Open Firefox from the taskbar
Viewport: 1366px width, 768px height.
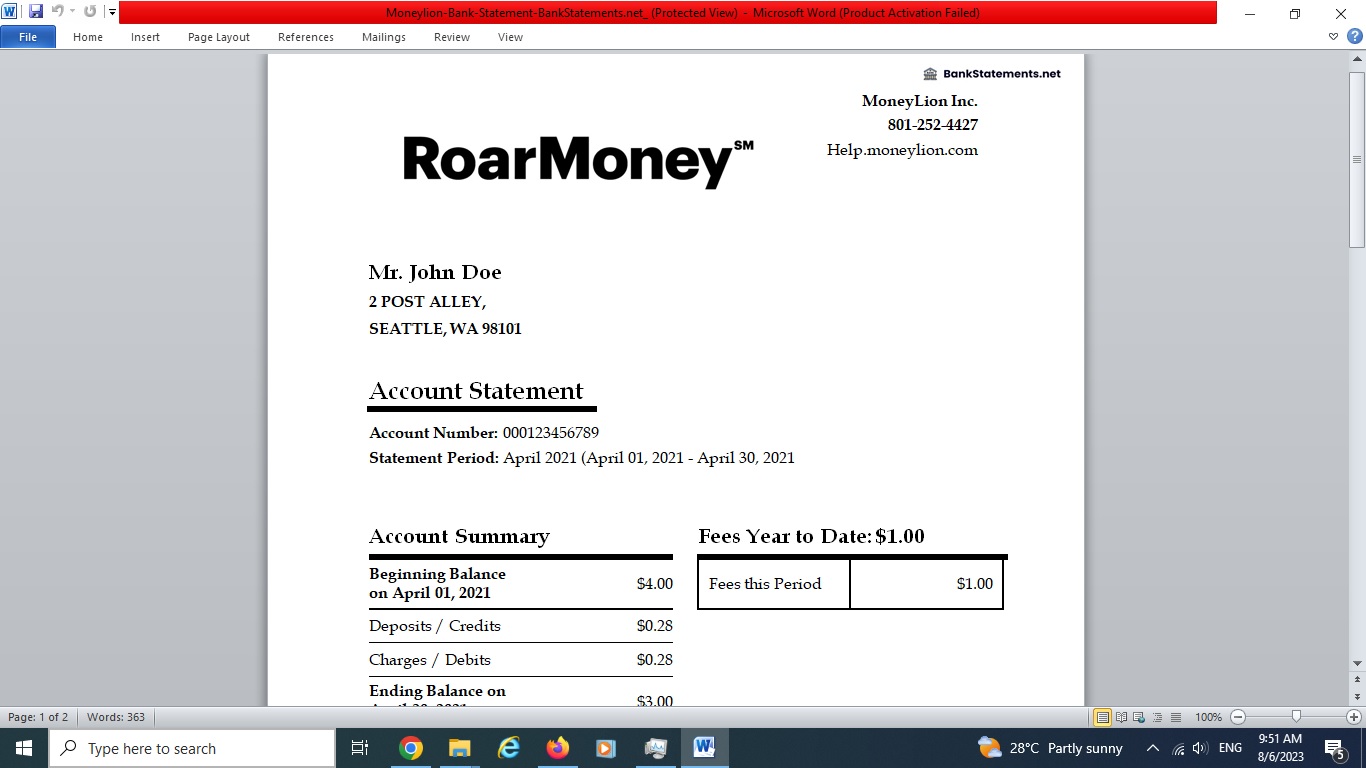557,748
